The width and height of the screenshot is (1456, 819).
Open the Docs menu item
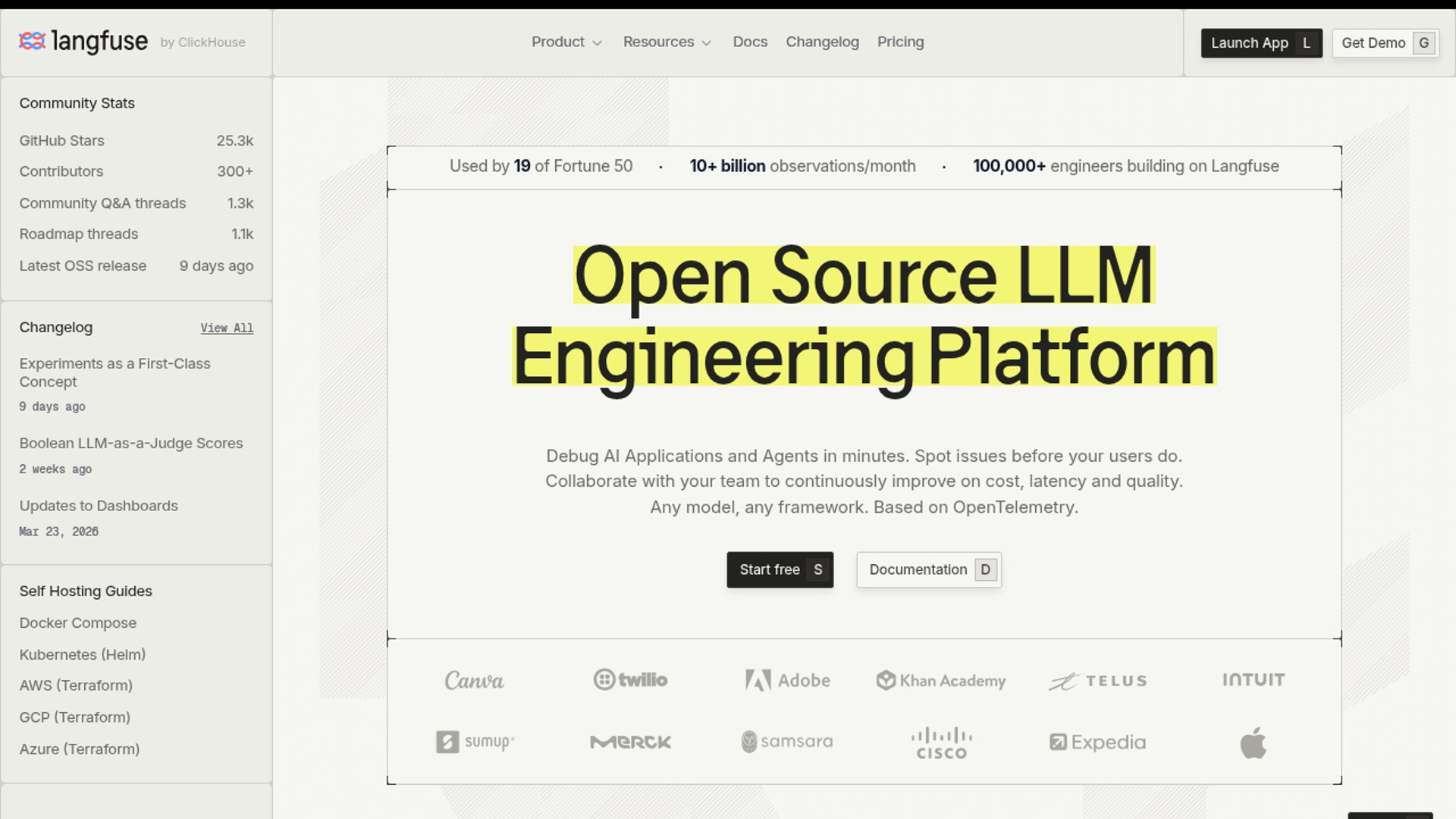click(x=749, y=42)
